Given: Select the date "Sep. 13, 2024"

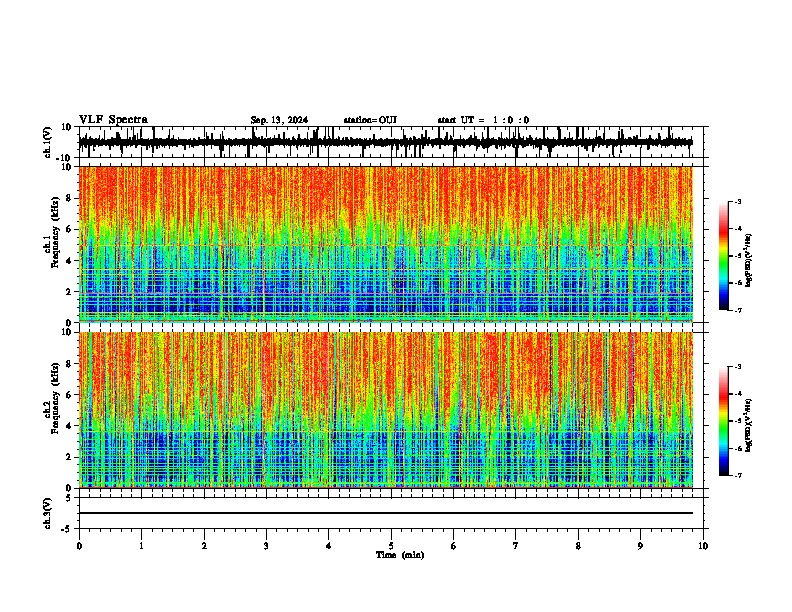Looking at the screenshot, I should click(279, 120).
